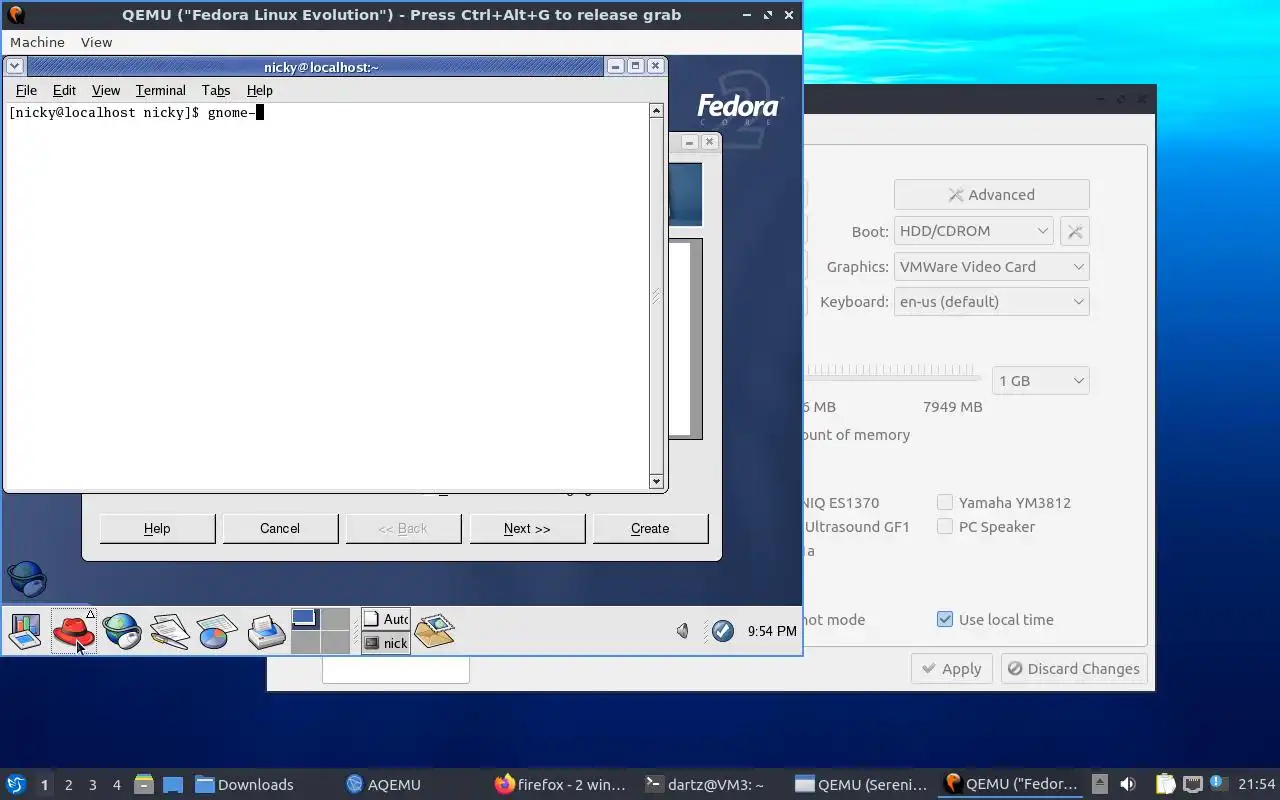Image resolution: width=1280 pixels, height=800 pixels.
Task: Open the QEMU Machine menu
Action: pyautogui.click(x=37, y=42)
